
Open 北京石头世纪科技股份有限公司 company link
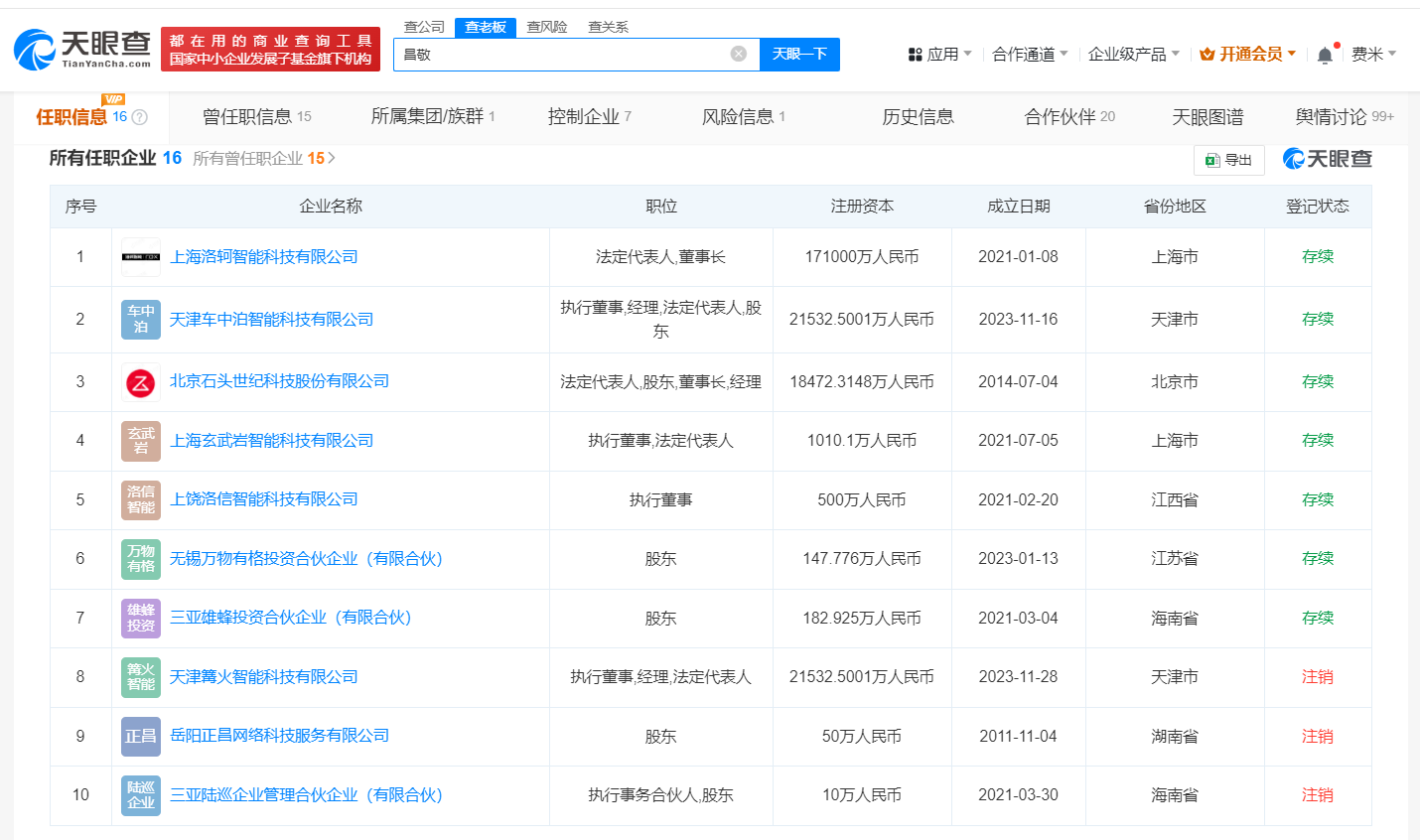click(280, 382)
